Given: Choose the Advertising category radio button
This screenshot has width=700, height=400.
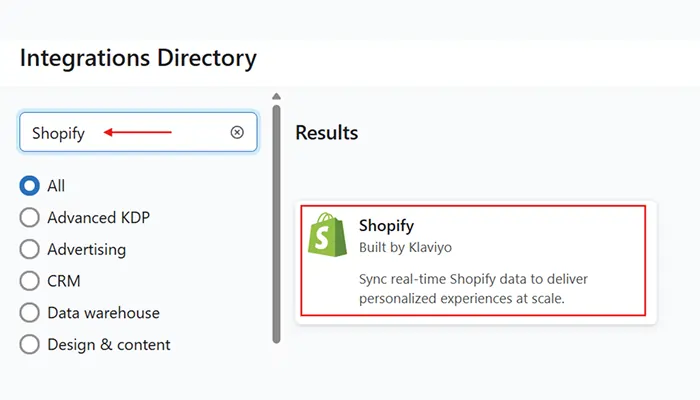Looking at the screenshot, I should click(x=30, y=249).
